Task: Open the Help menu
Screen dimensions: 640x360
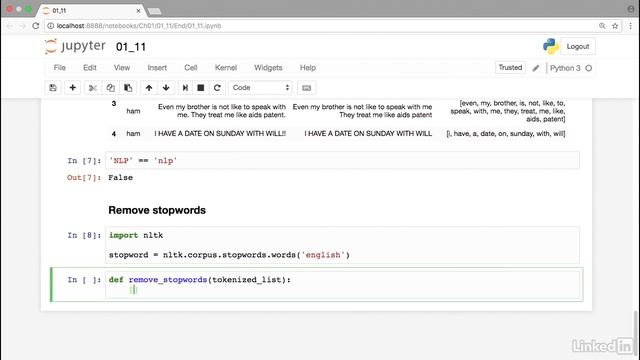Action: click(x=308, y=68)
